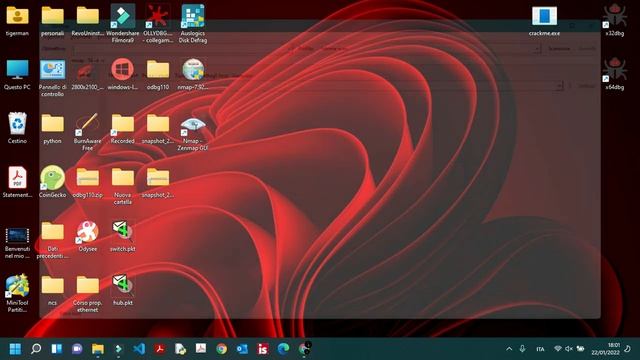
Task: Open the OLLYDBG shortcut icon
Action: click(158, 16)
